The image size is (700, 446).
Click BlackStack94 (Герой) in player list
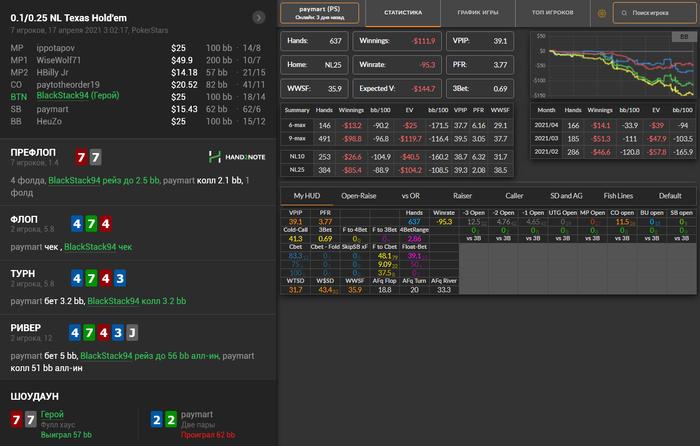point(78,96)
